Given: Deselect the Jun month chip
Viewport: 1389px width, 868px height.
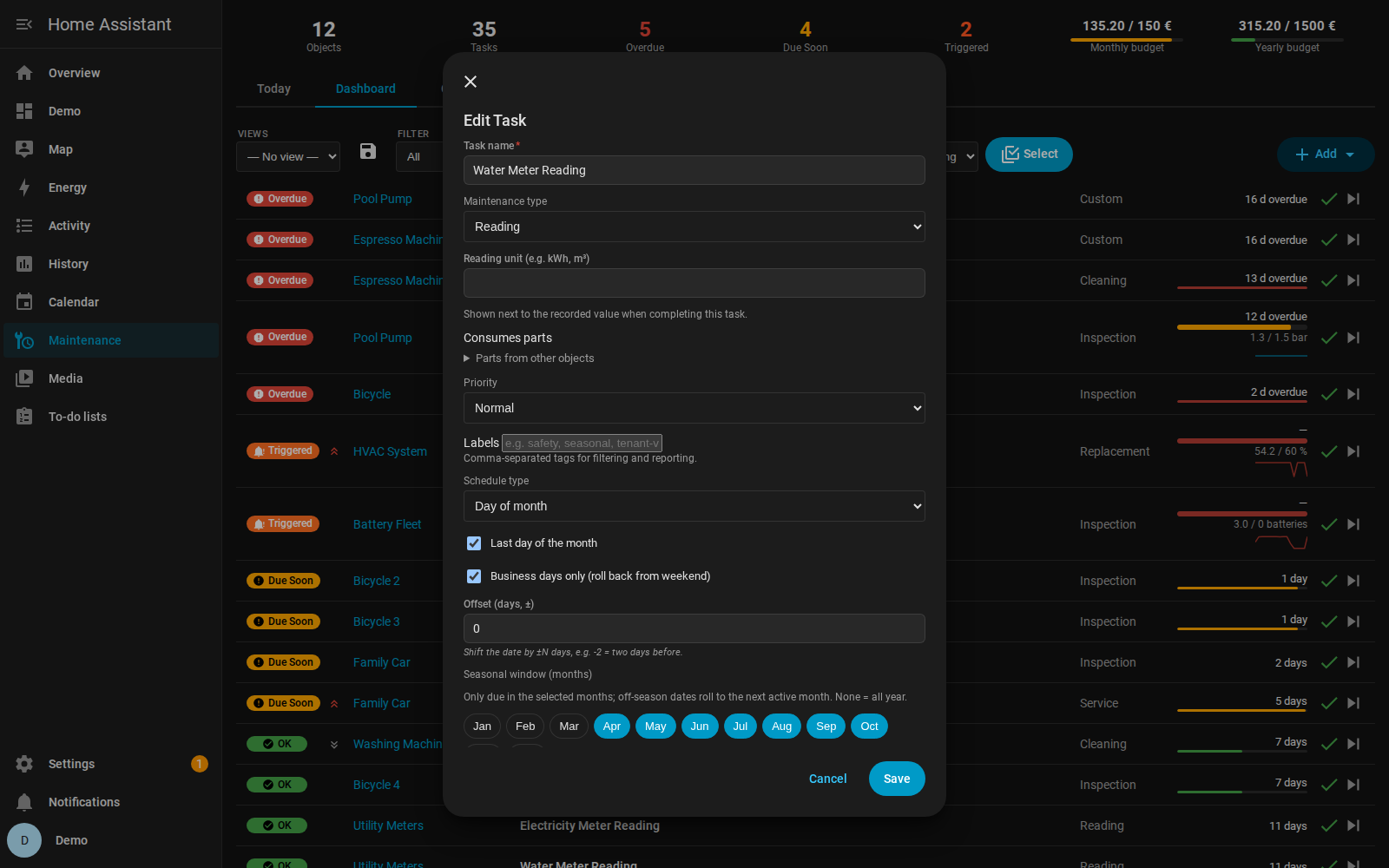Looking at the screenshot, I should [x=700, y=727].
